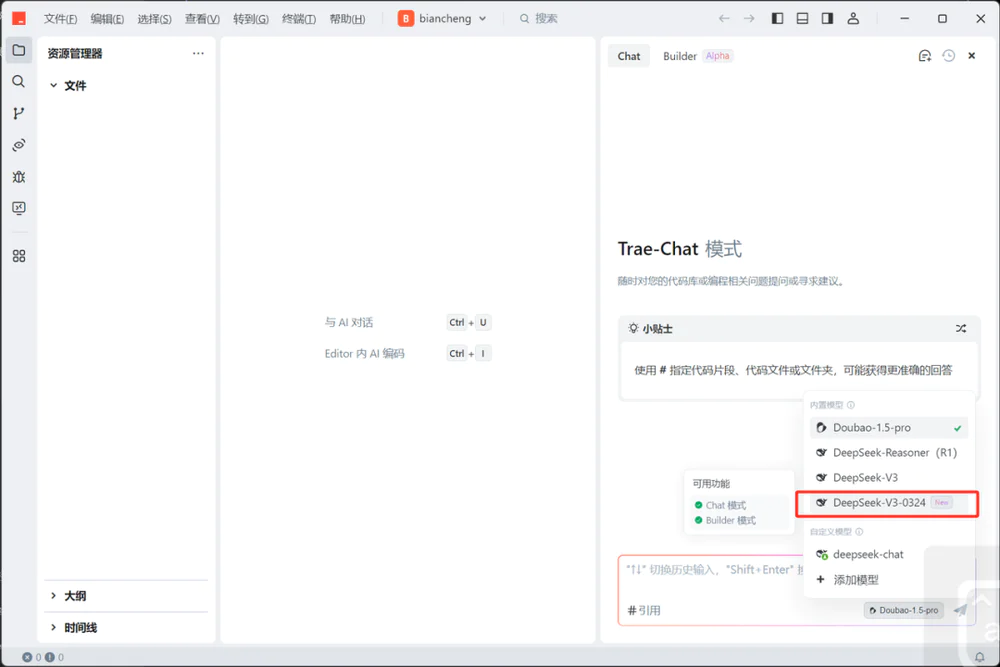Choose DeepSeek-Reasoner (R1) from the model list
Viewport: 1000px width, 667px height.
[886, 452]
